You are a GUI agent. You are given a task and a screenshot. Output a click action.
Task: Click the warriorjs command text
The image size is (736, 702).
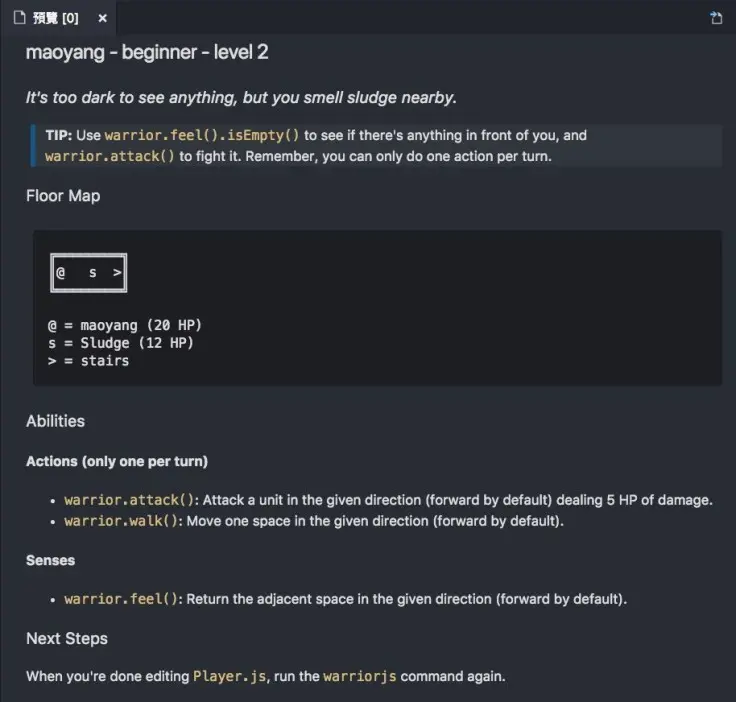[x=360, y=677]
